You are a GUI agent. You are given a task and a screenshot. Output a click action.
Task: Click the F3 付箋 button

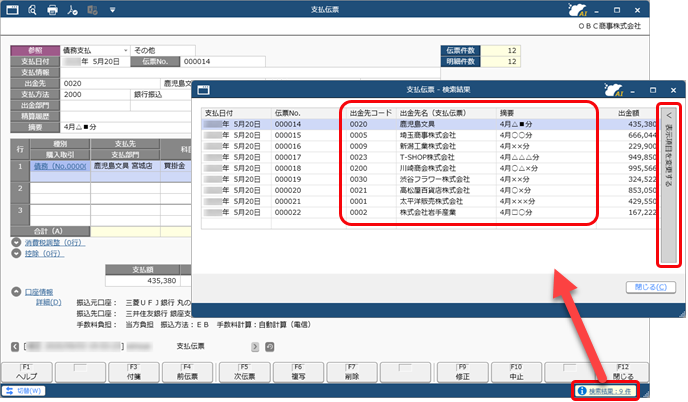pos(133,372)
